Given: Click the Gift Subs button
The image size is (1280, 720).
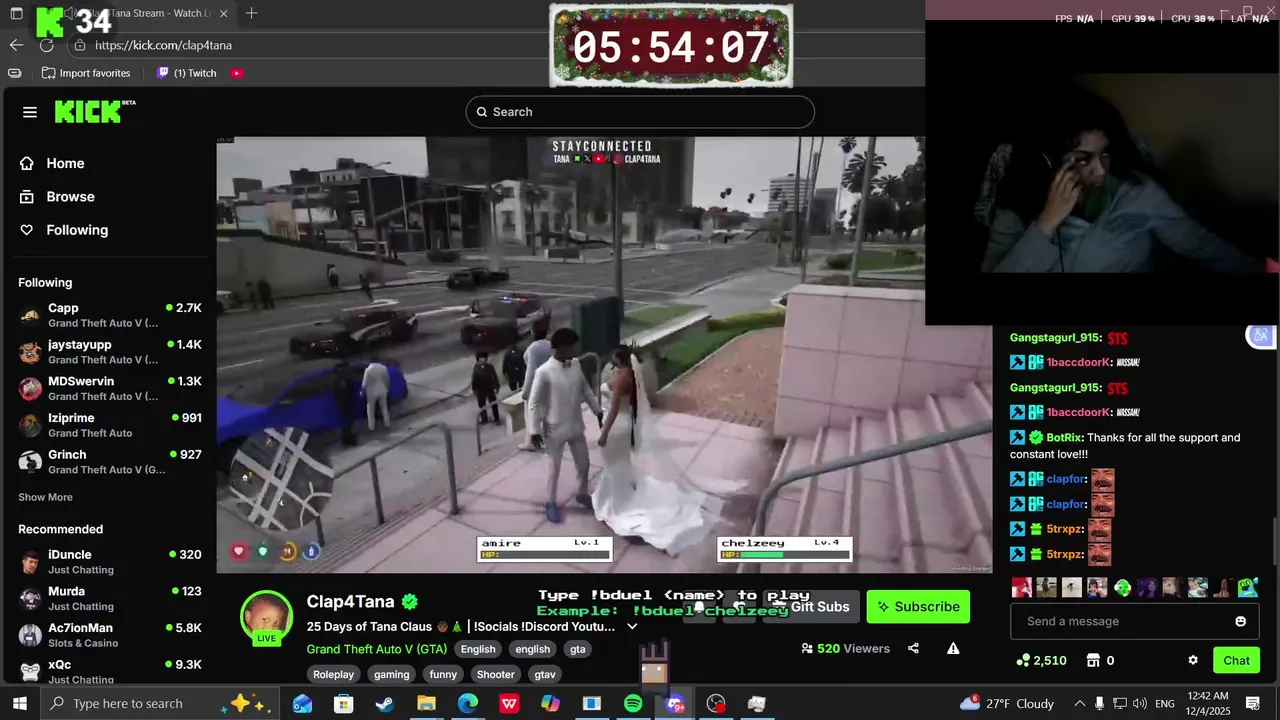Looking at the screenshot, I should (811, 607).
